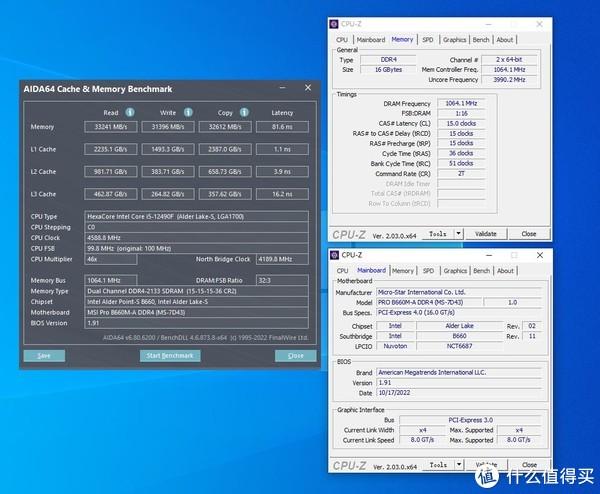Switch to CPU tab in upper CPU-Z window
This screenshot has width=600, height=494.
pos(342,40)
